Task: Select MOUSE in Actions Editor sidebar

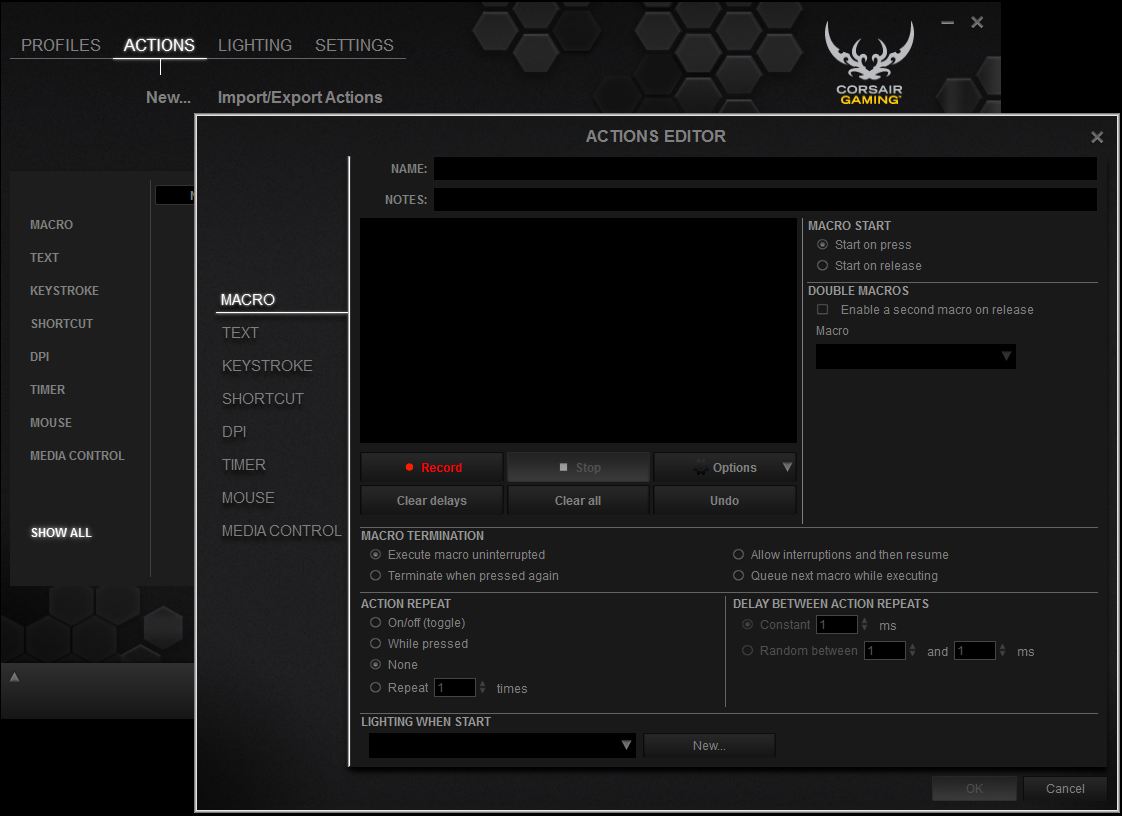Action: click(248, 497)
